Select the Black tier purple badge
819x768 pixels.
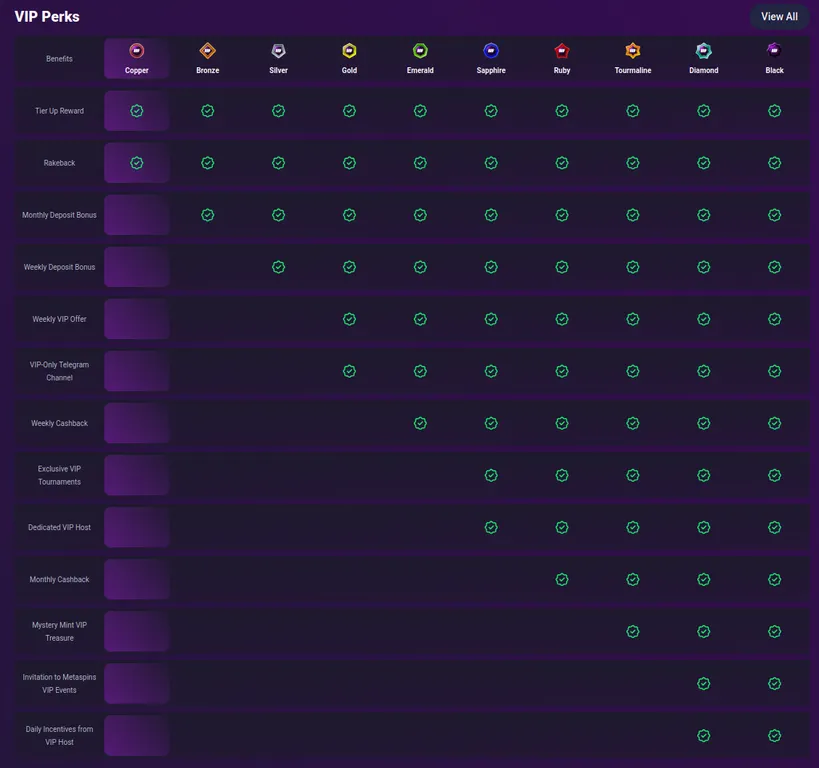point(774,50)
